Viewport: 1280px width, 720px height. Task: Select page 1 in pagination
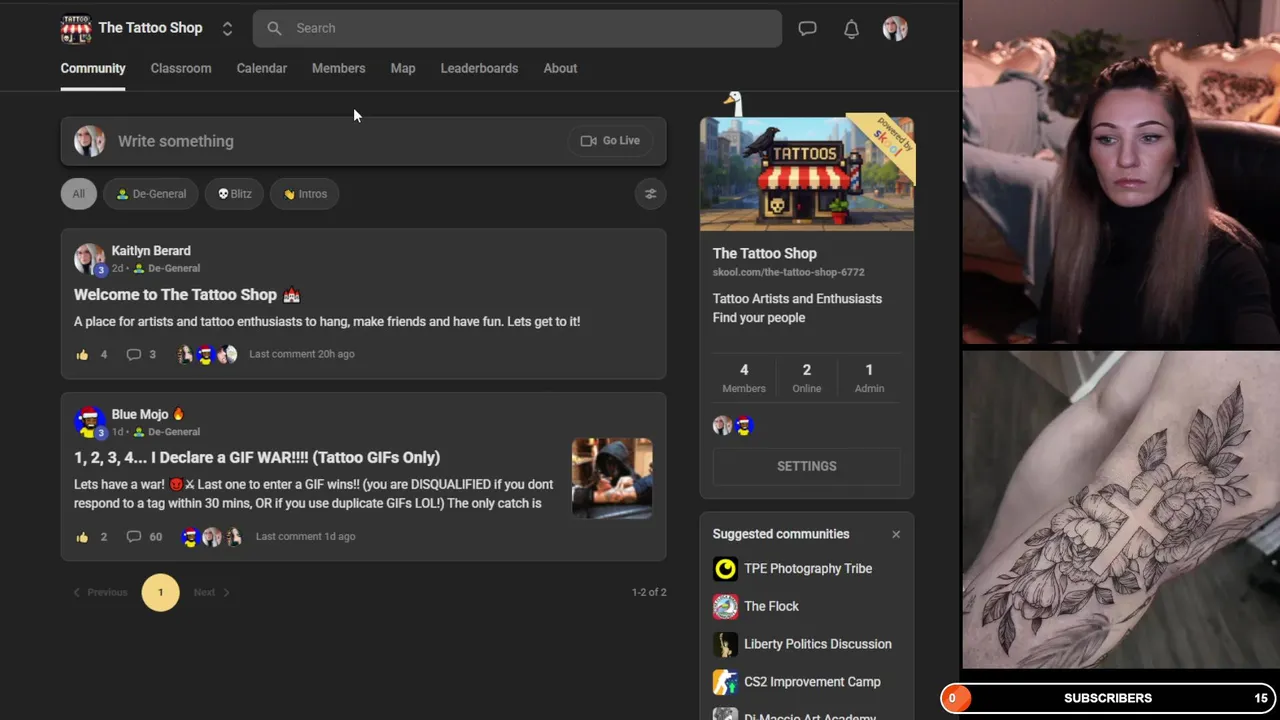pos(160,592)
